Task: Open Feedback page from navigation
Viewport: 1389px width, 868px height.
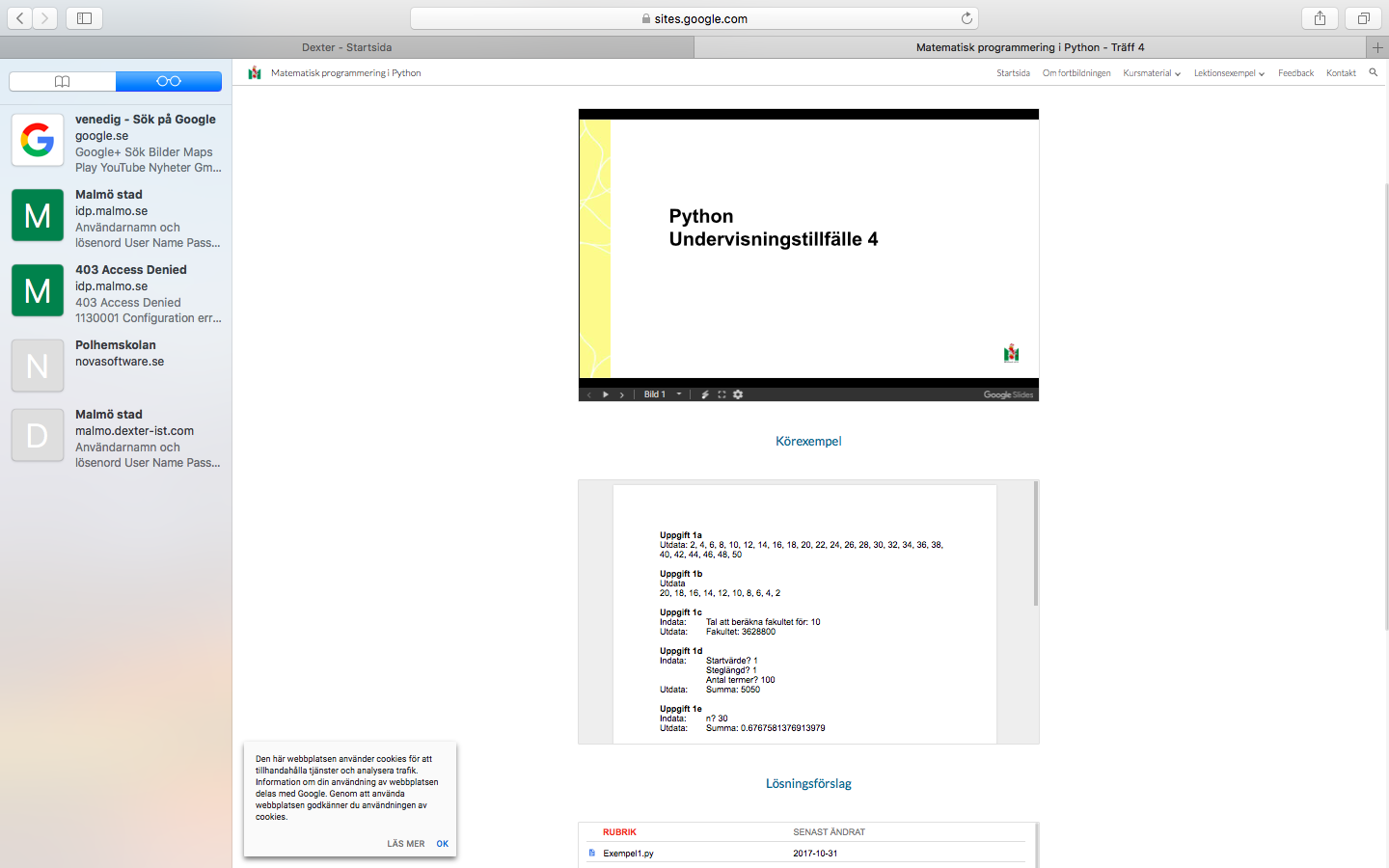Action: point(1295,73)
